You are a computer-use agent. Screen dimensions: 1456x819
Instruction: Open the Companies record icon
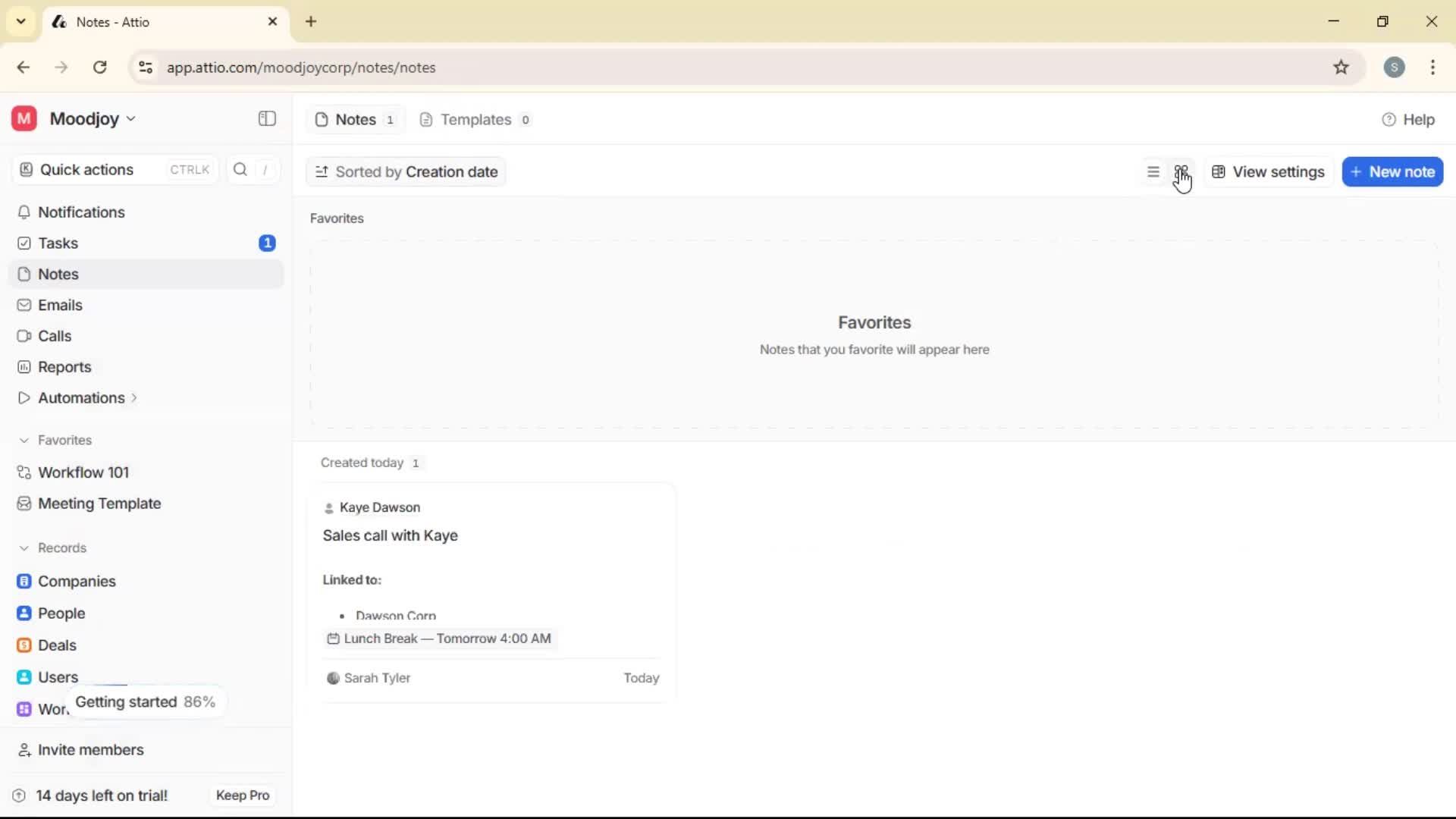[24, 581]
